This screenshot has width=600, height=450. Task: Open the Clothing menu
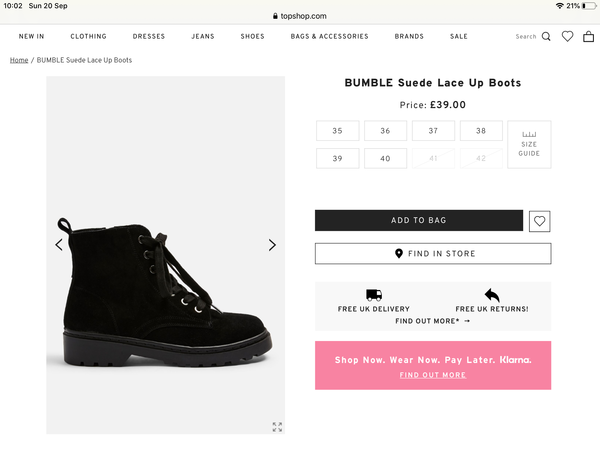click(88, 36)
